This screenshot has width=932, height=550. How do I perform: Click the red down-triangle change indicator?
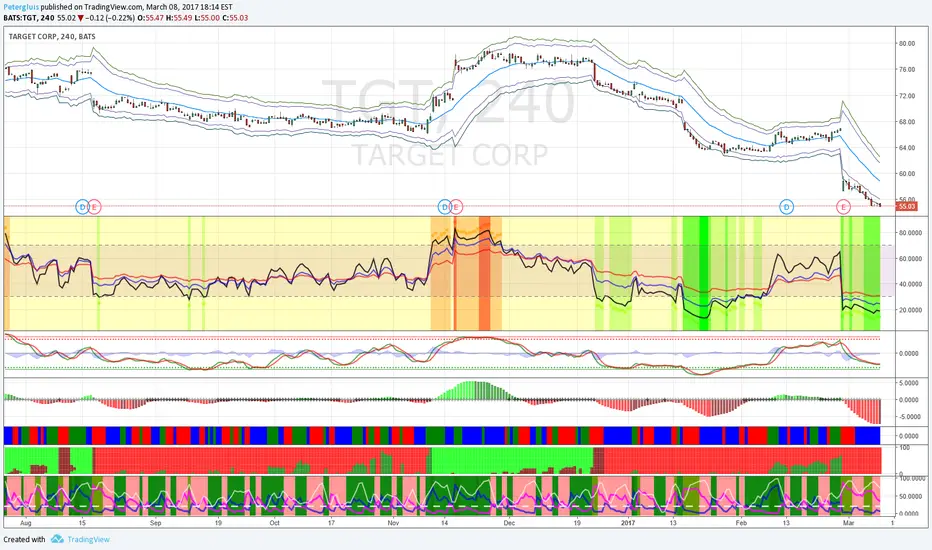80,18
